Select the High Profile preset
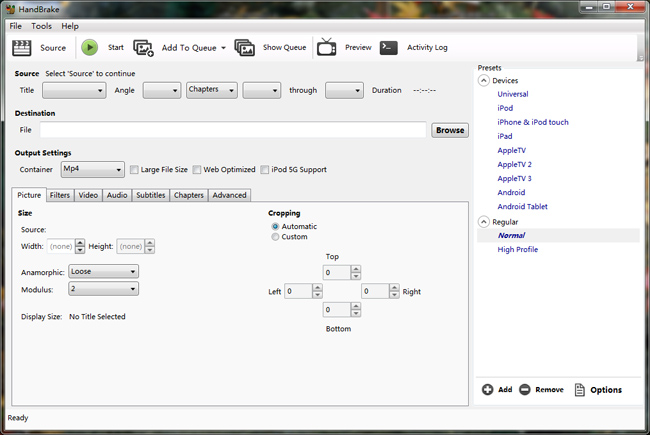Image resolution: width=650 pixels, height=435 pixels. coord(518,250)
